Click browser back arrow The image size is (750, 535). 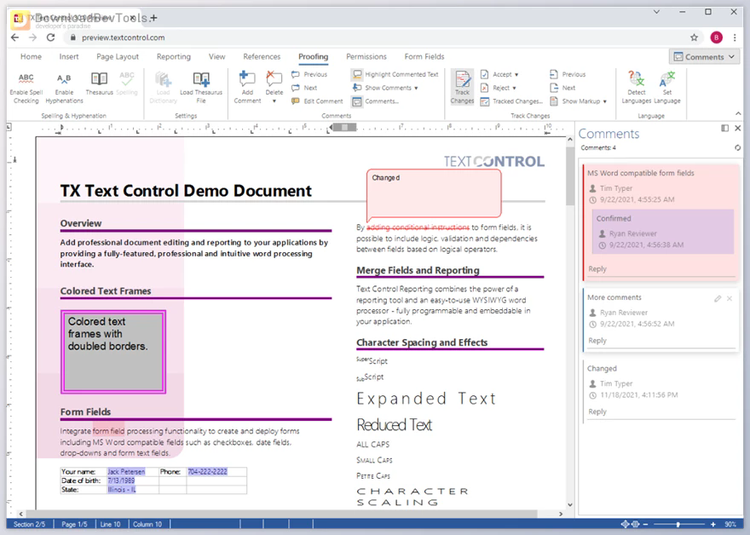15,37
